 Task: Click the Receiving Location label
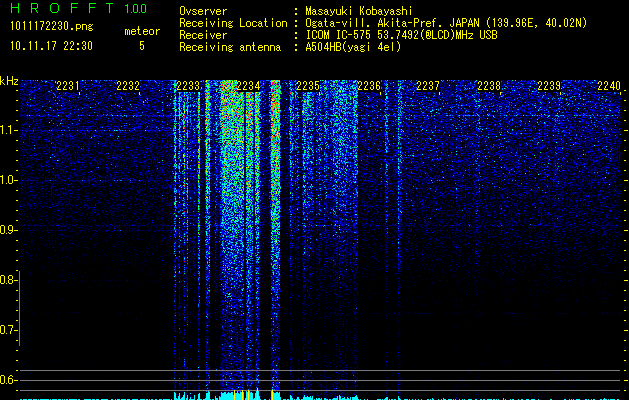[x=233, y=23]
